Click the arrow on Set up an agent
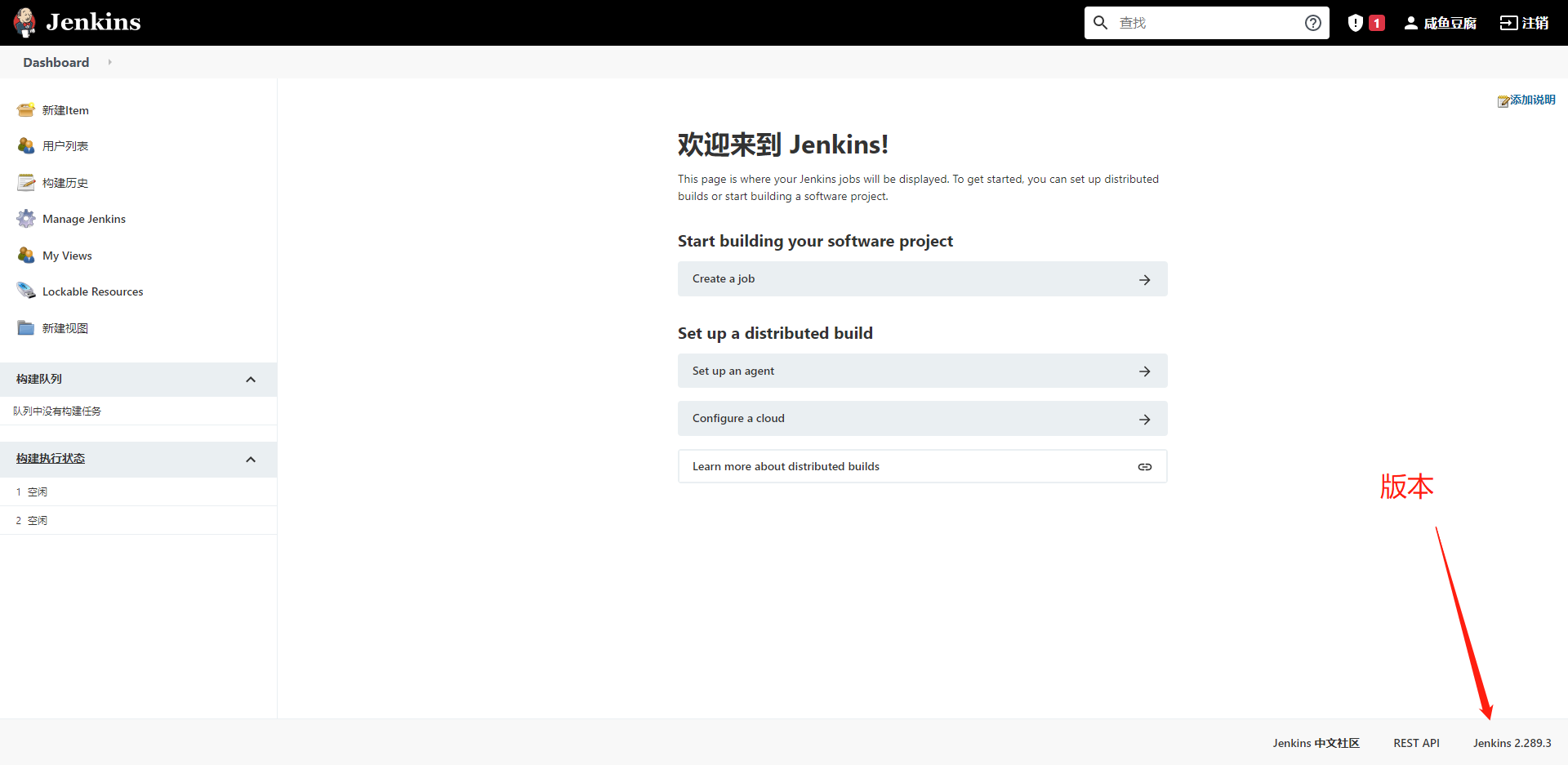This screenshot has width=1568, height=765. coord(1145,371)
